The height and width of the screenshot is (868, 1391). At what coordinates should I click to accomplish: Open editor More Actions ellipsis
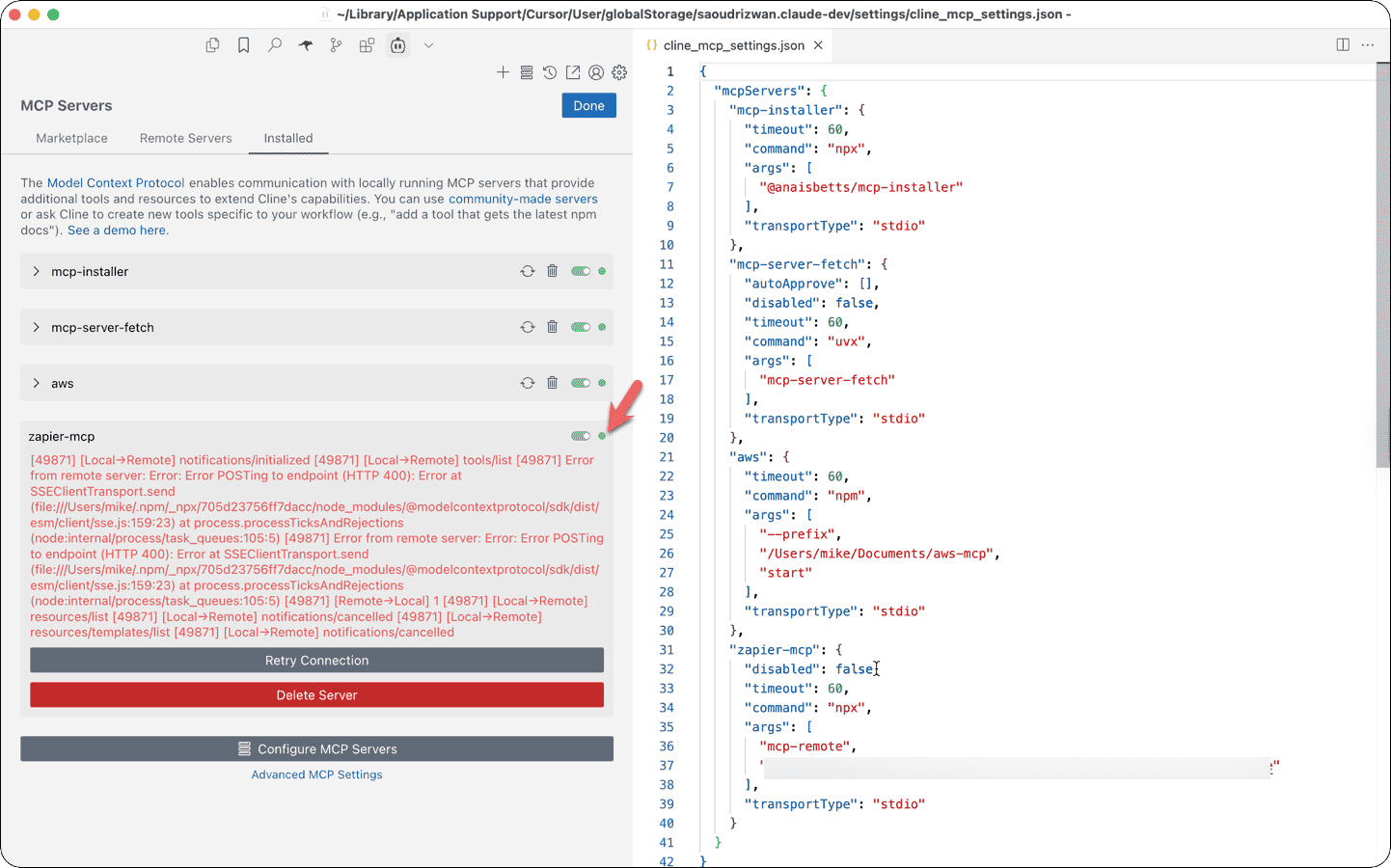point(1368,45)
